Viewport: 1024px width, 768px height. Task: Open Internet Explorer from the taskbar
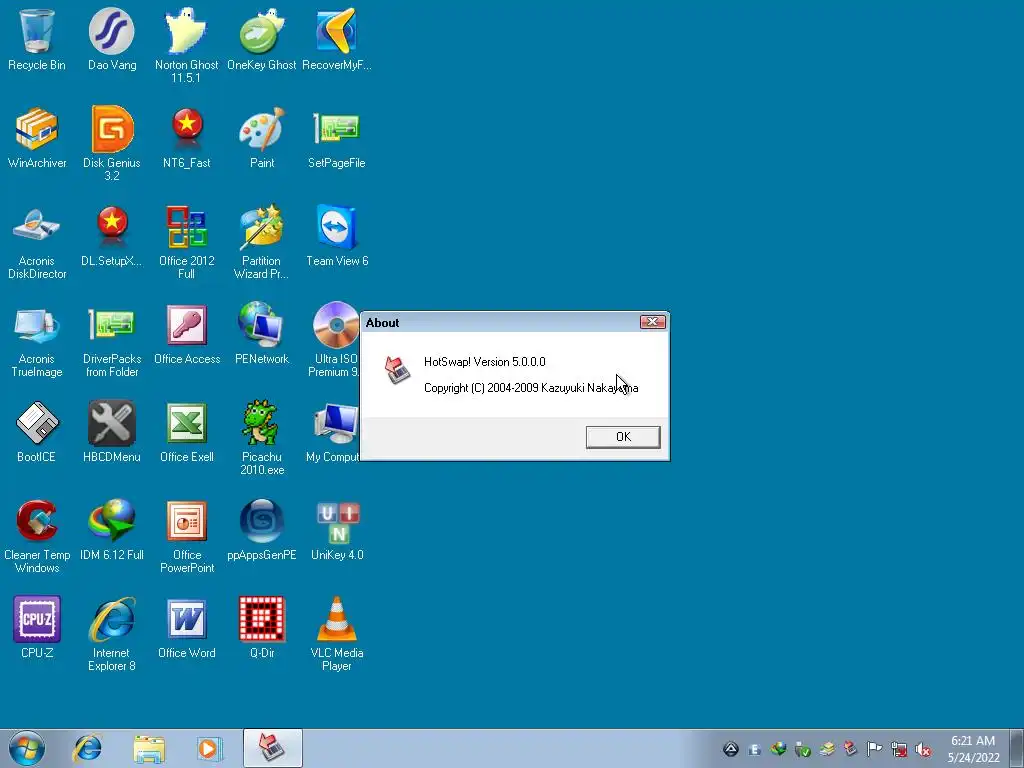[x=88, y=748]
